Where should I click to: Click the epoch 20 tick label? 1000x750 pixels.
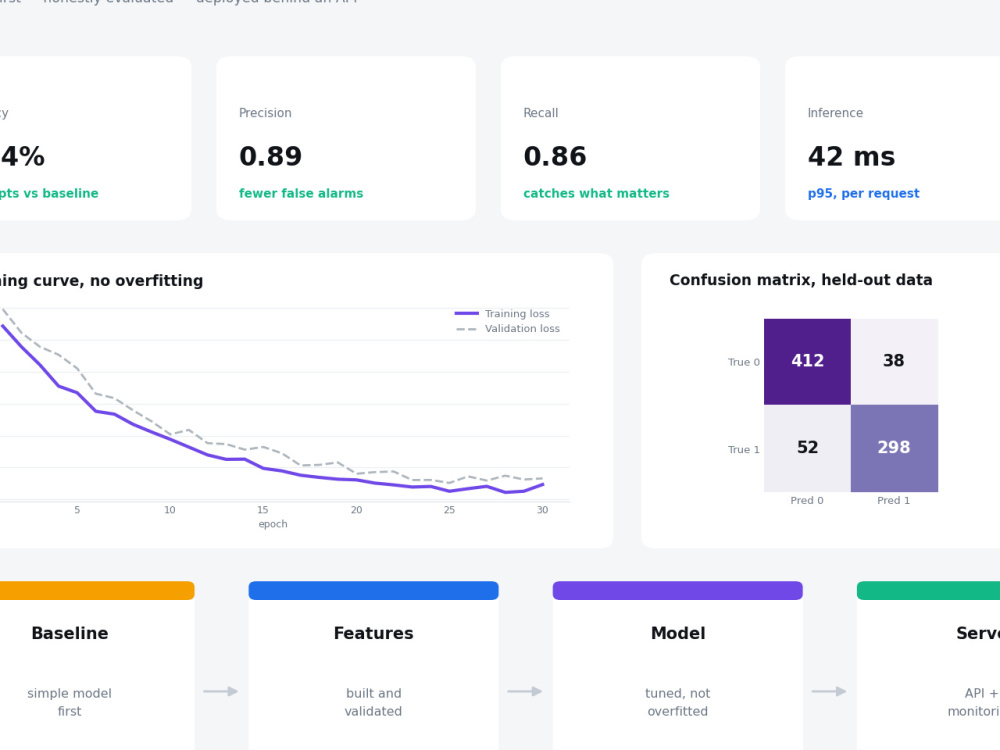tap(357, 510)
